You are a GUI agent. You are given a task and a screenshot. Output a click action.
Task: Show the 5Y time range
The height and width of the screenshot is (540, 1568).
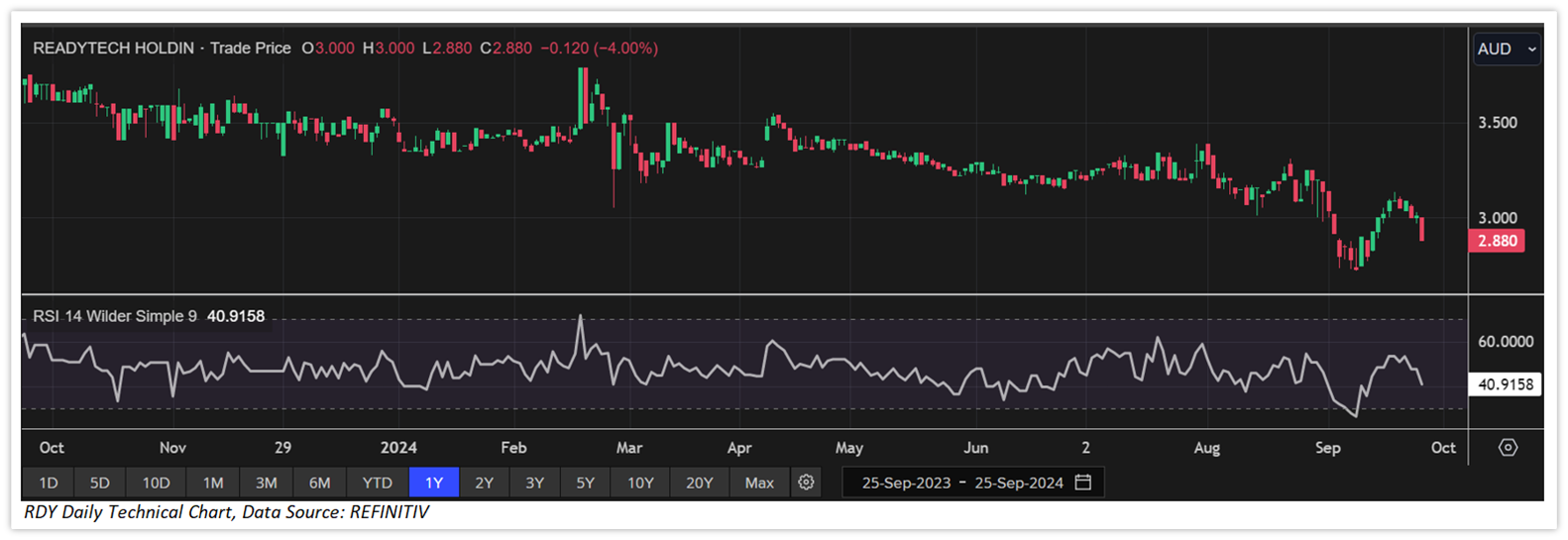pyautogui.click(x=585, y=483)
